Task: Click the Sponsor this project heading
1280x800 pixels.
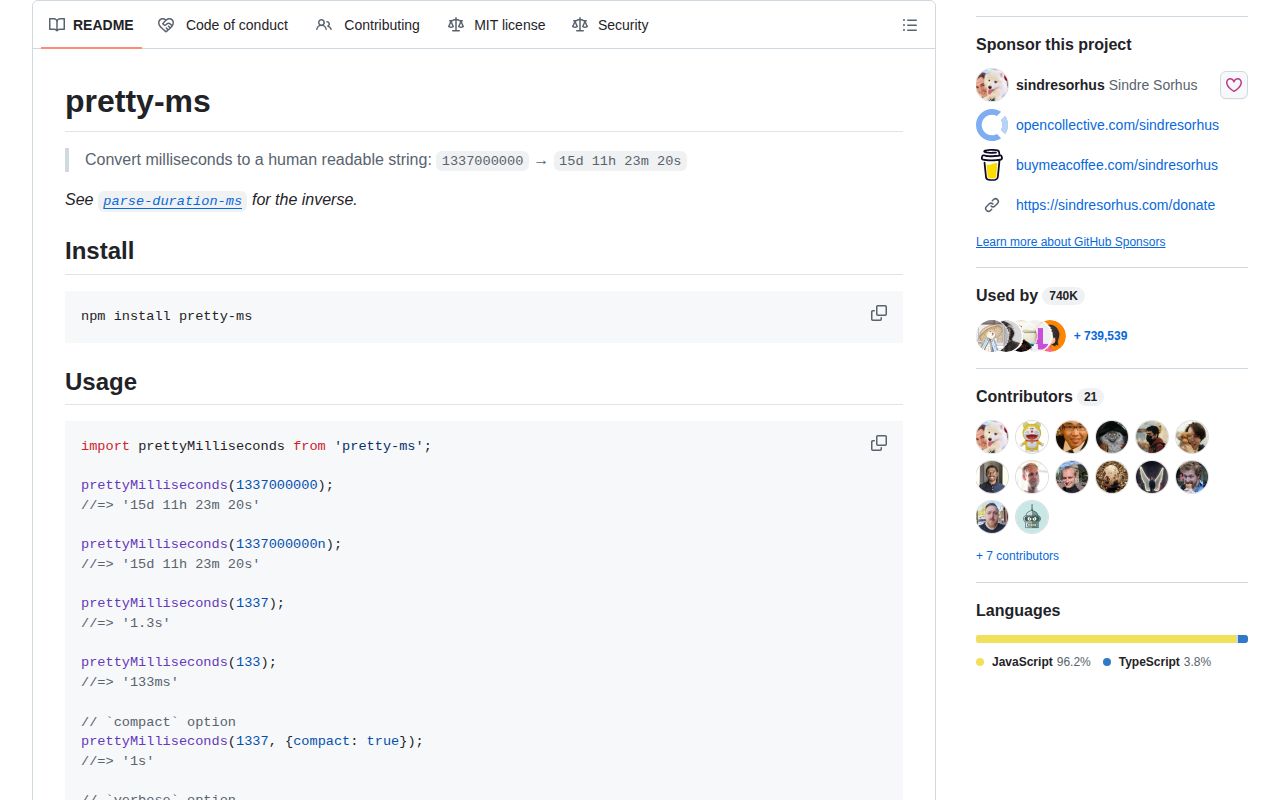Action: 1054,44
